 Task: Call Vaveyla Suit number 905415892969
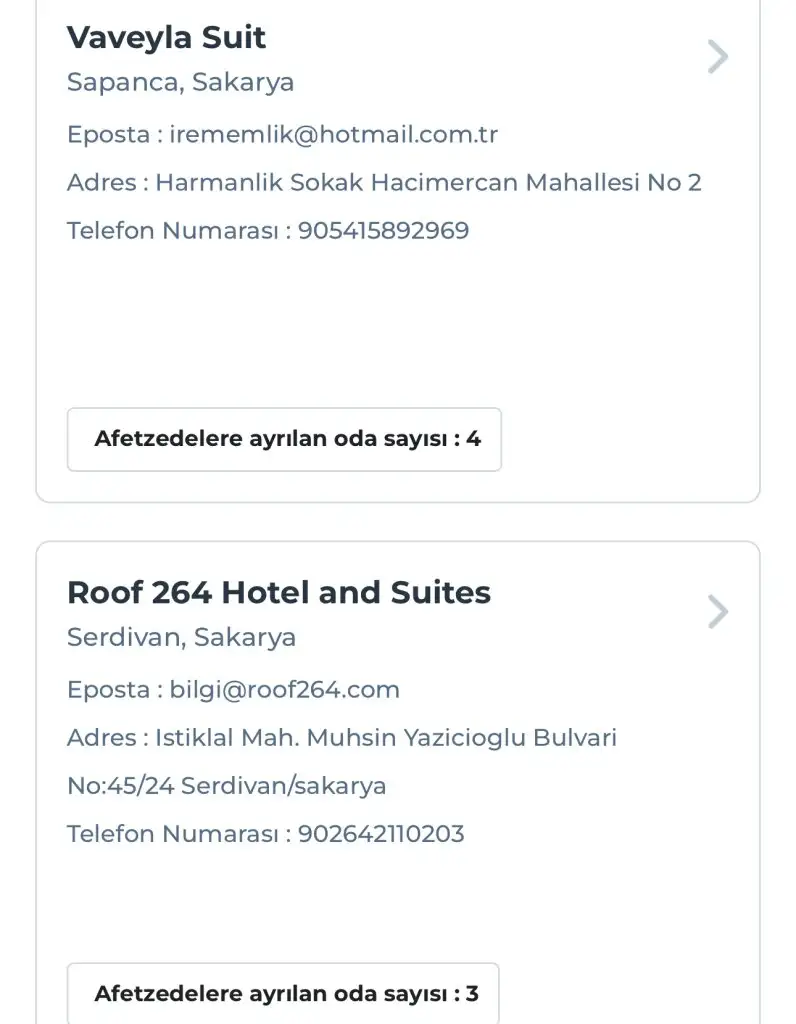(383, 231)
